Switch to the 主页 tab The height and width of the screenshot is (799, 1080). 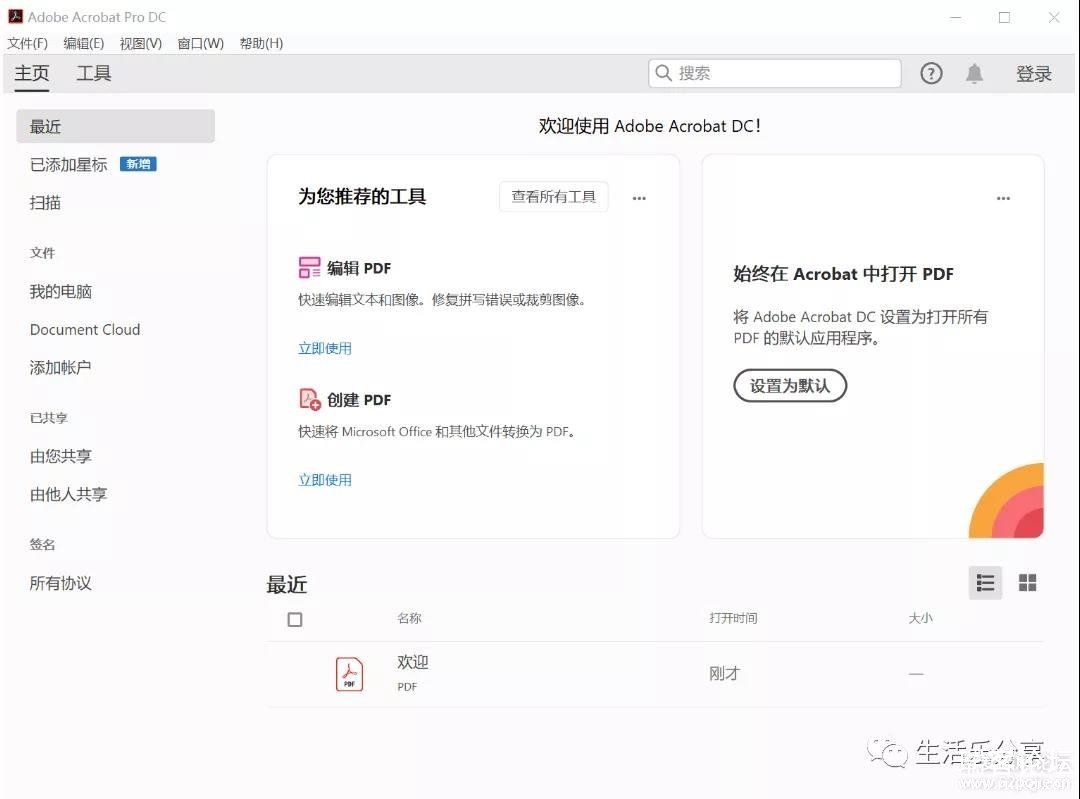(32, 73)
